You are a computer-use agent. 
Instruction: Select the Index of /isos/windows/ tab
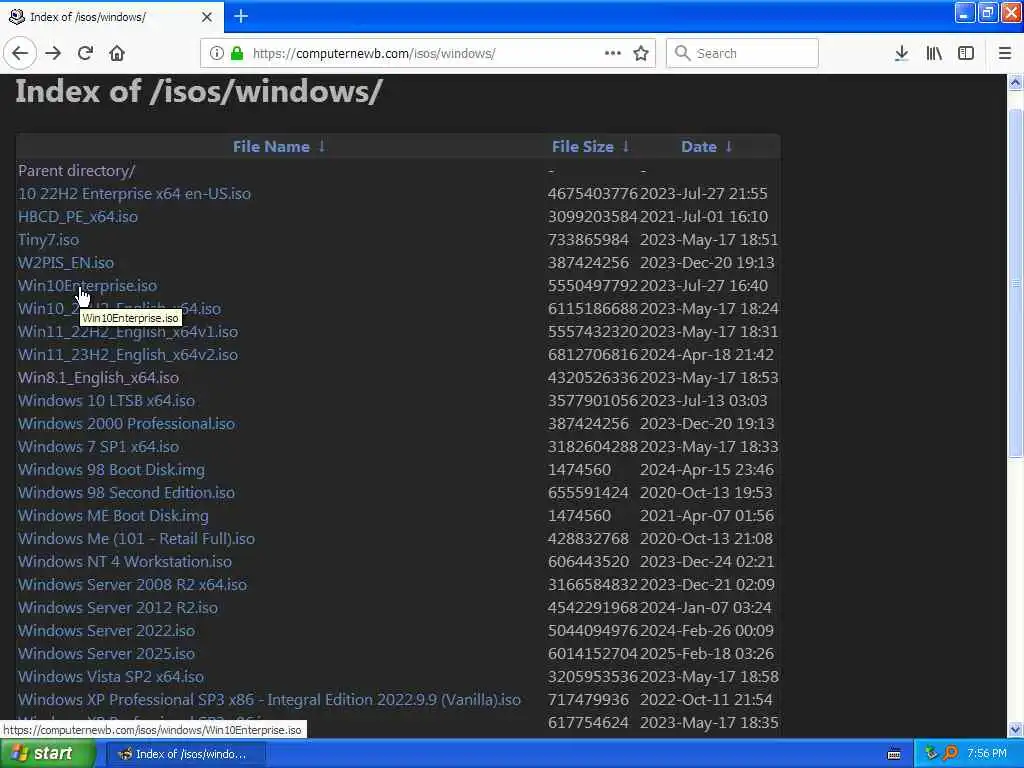click(x=112, y=17)
